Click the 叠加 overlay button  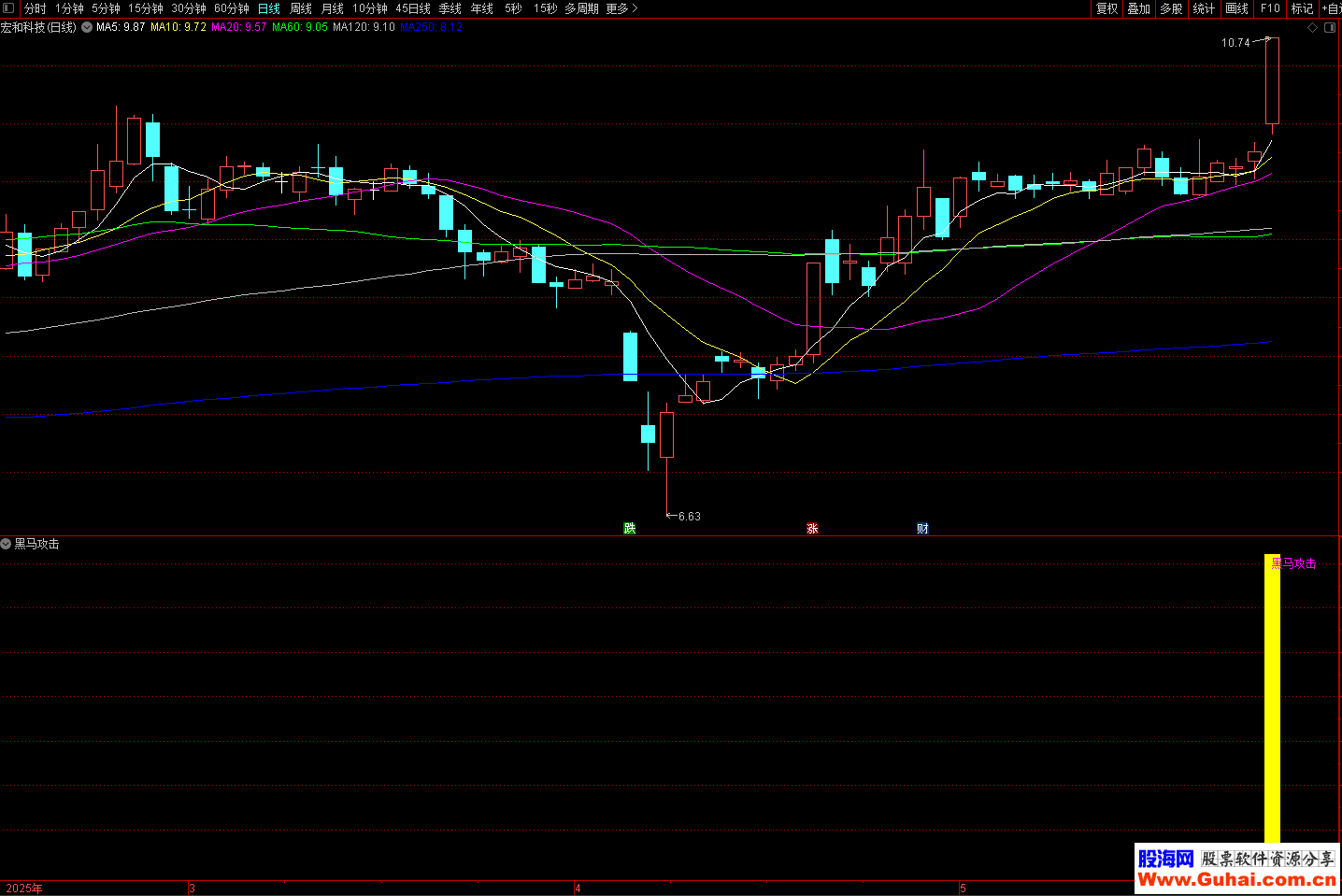(x=1139, y=8)
